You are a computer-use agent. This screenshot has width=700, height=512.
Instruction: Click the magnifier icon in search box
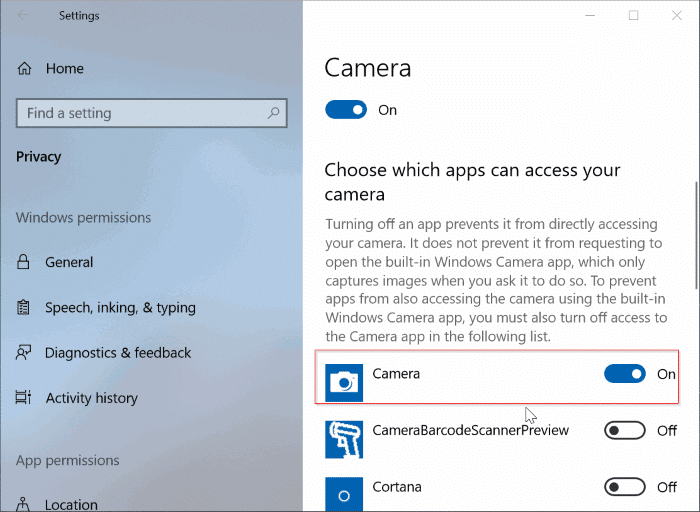273,113
